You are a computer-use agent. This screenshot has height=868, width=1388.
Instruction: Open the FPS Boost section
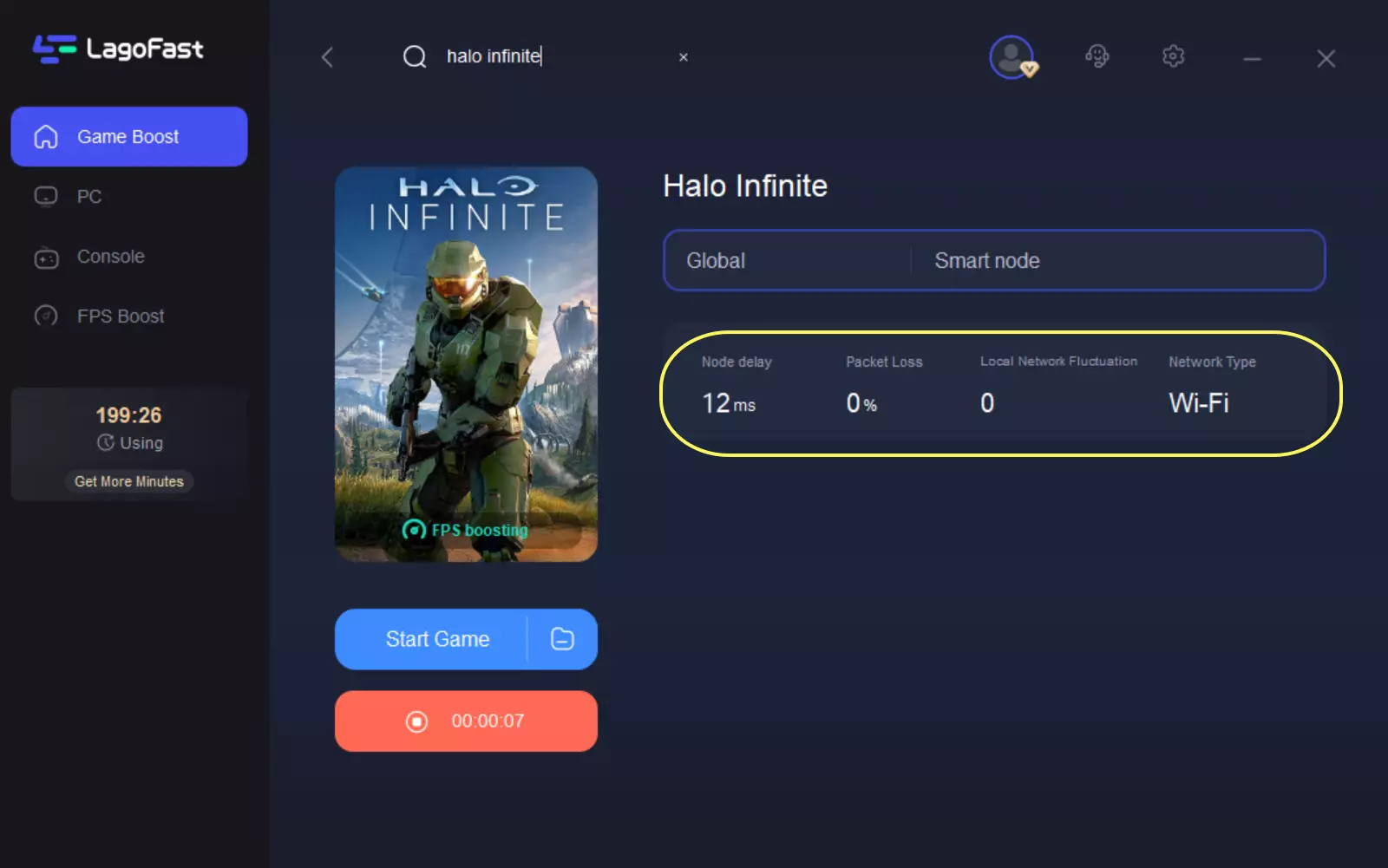(120, 317)
